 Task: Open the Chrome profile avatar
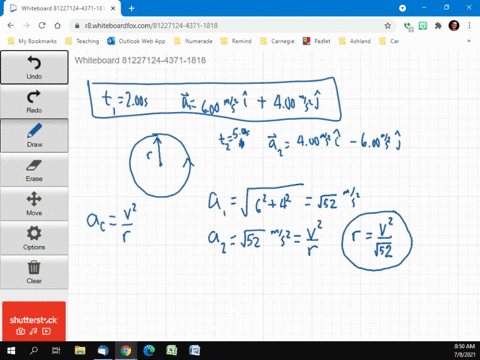454,26
